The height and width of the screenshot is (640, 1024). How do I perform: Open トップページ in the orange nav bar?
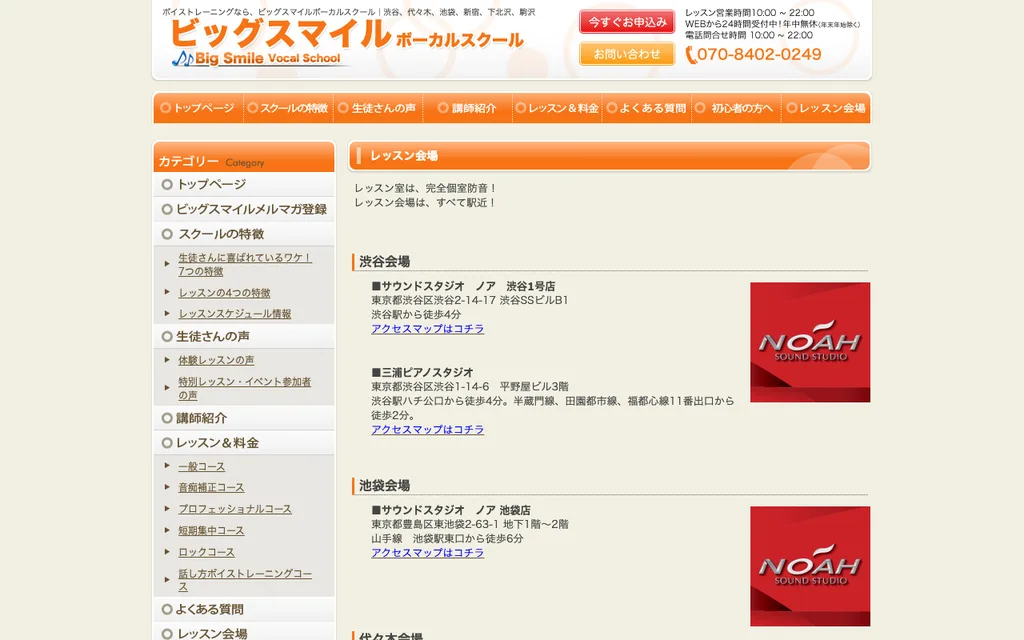tap(198, 108)
